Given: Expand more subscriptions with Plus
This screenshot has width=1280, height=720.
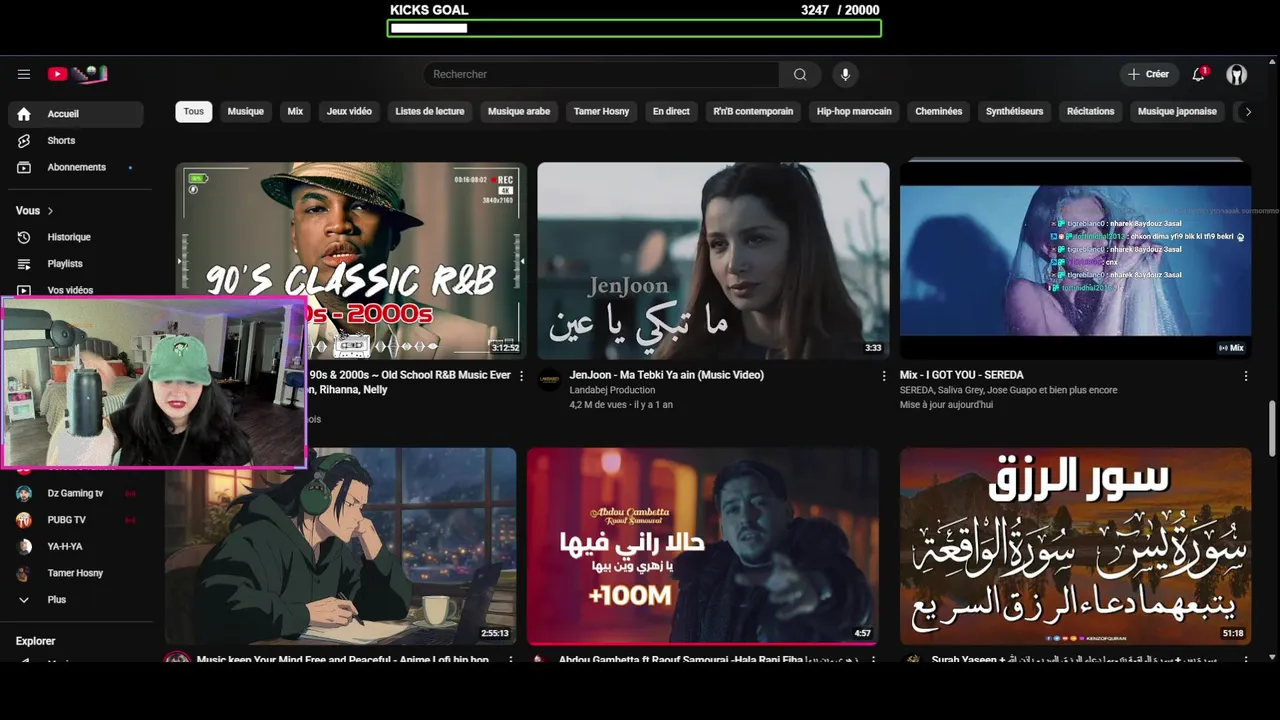Looking at the screenshot, I should click(76, 600).
